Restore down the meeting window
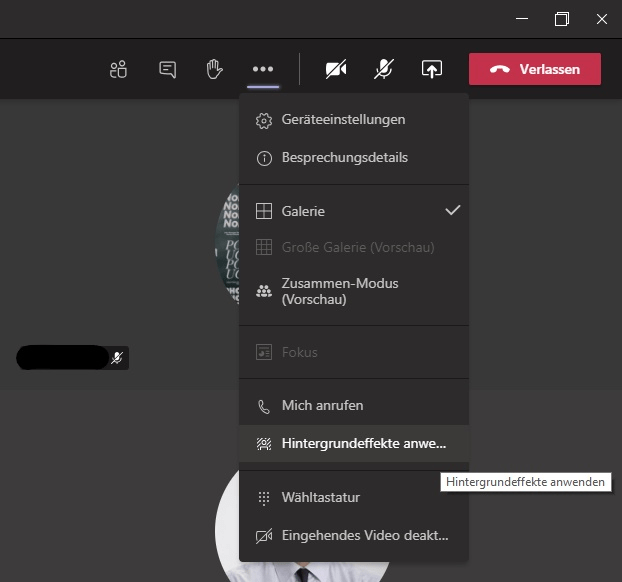Image resolution: width=622 pixels, height=582 pixels. [562, 19]
